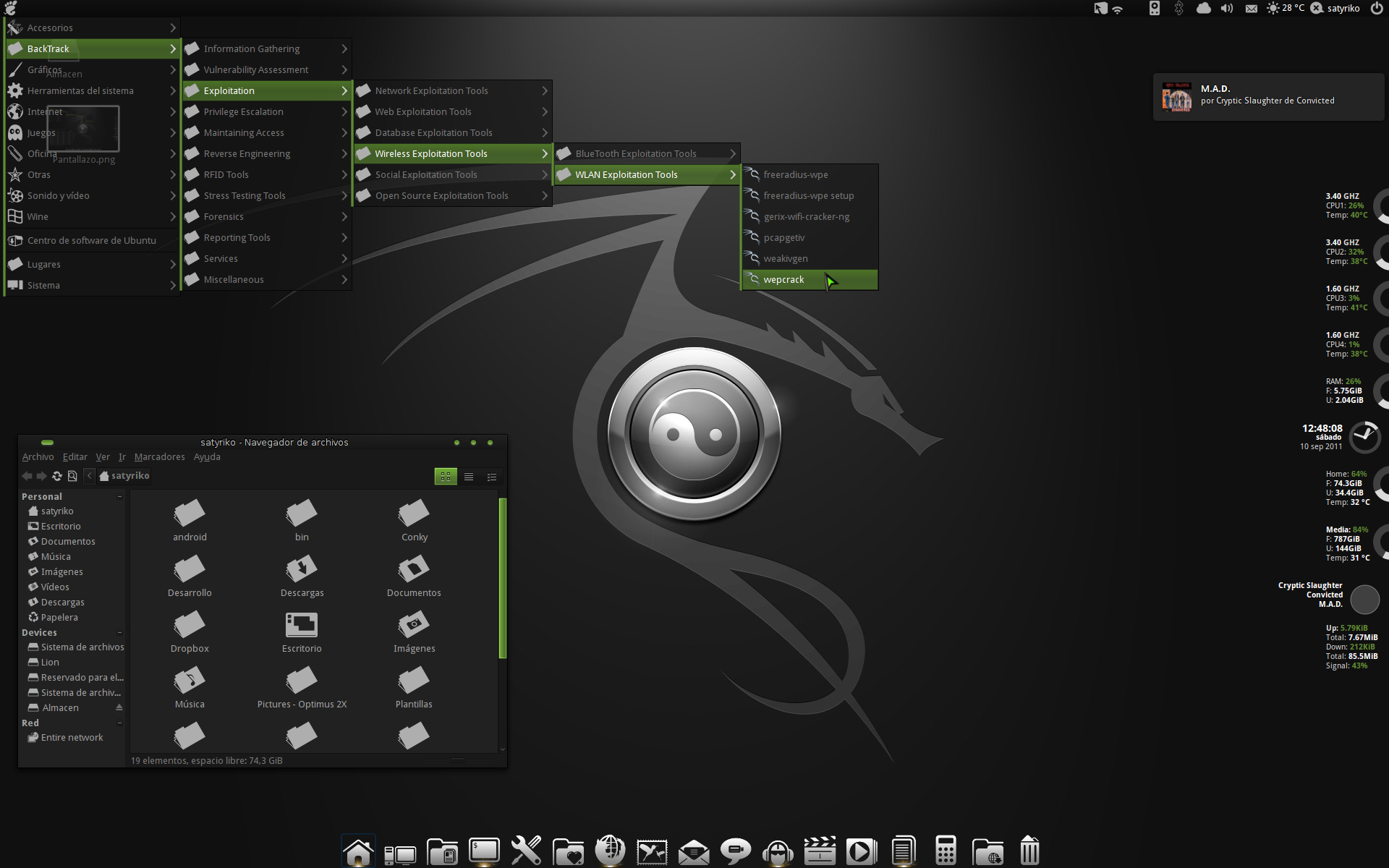Open weather indicator showing 28 °C
Image resolution: width=1389 pixels, height=868 pixels.
1286,9
